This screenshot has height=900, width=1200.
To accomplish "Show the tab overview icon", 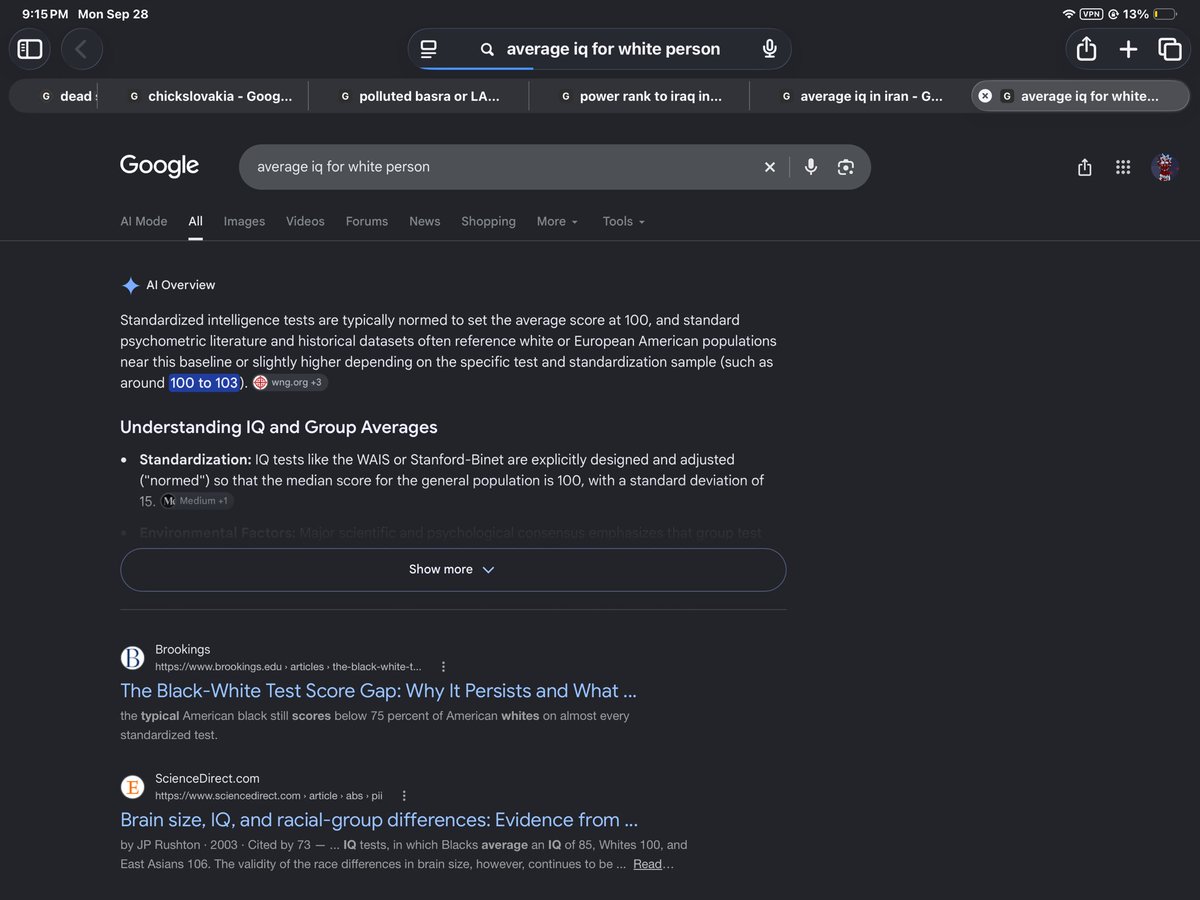I will (1169, 49).
